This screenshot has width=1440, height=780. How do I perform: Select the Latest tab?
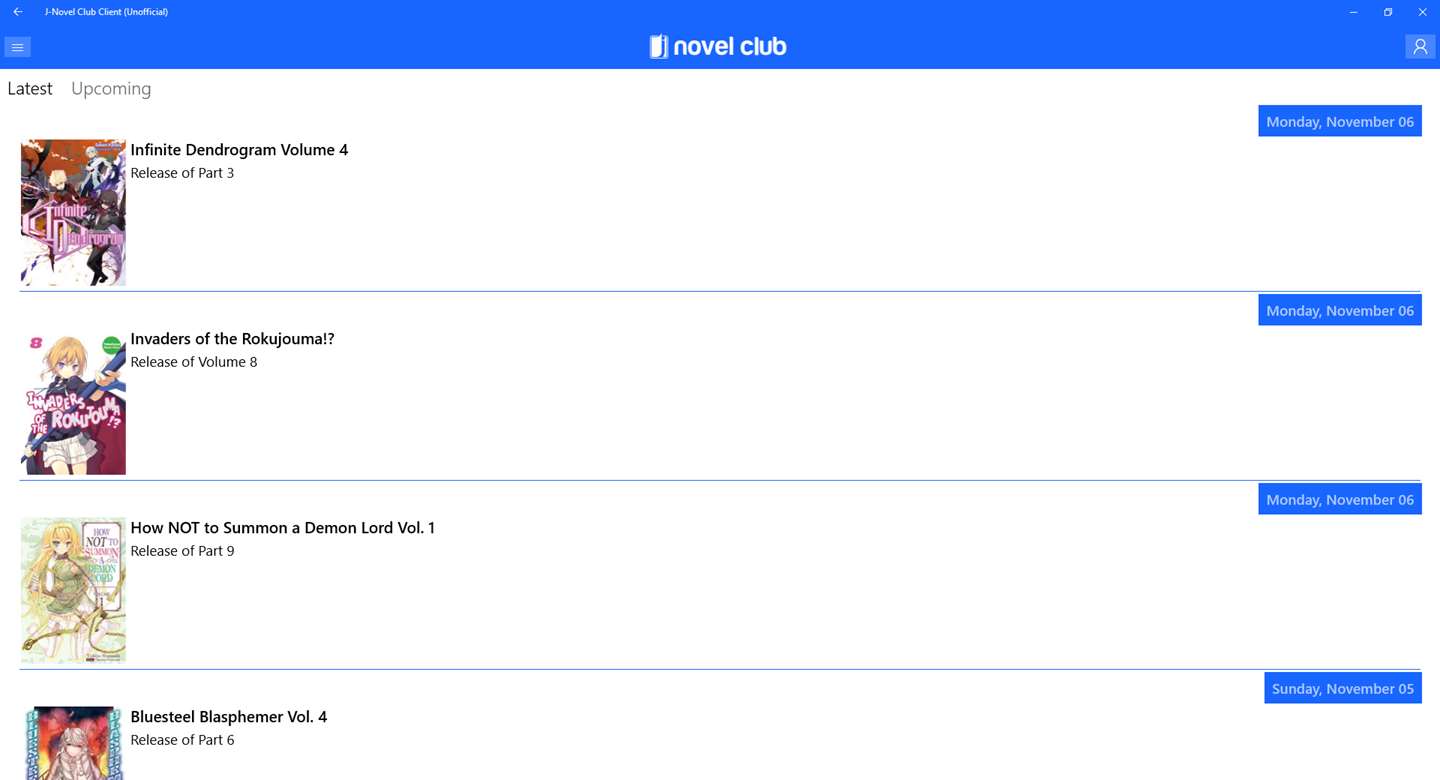point(30,89)
